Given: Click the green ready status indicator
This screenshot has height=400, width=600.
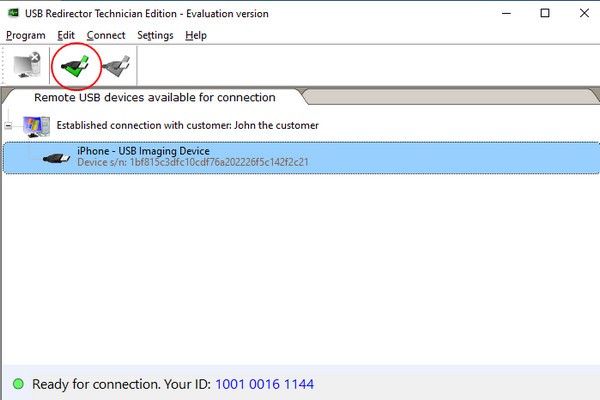Looking at the screenshot, I should [18, 384].
